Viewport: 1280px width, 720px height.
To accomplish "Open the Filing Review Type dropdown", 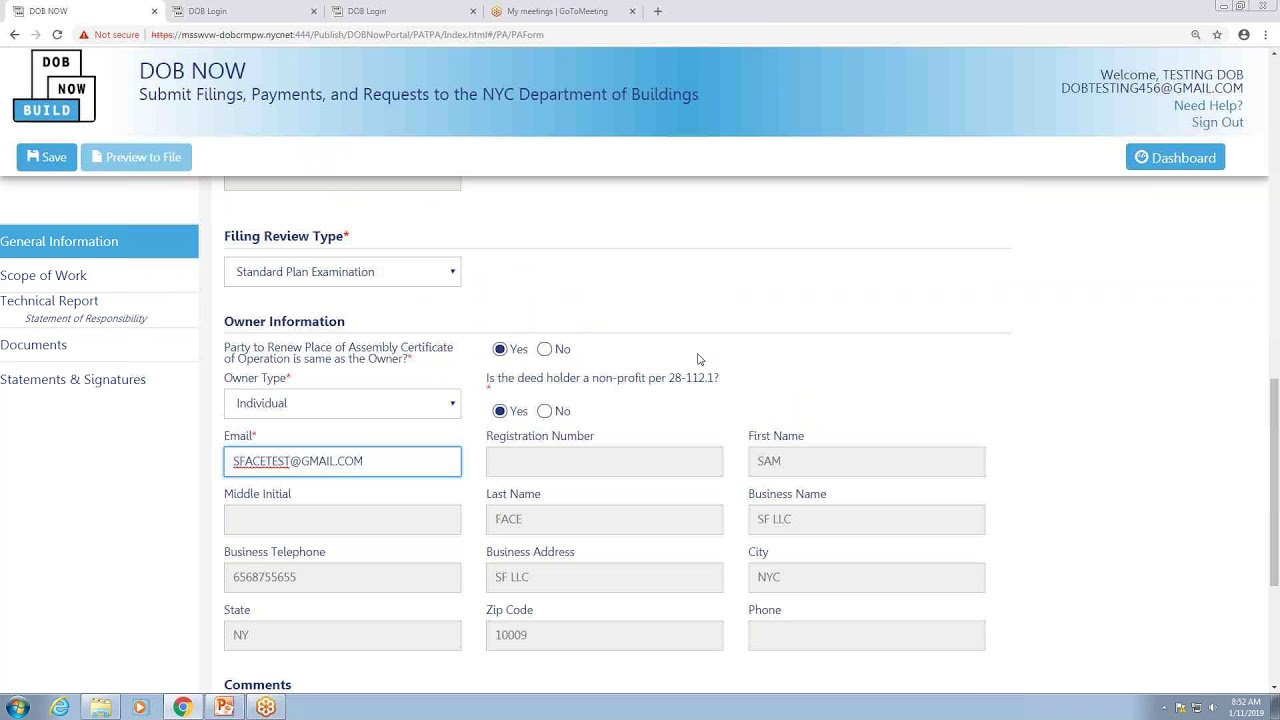I will tap(342, 272).
